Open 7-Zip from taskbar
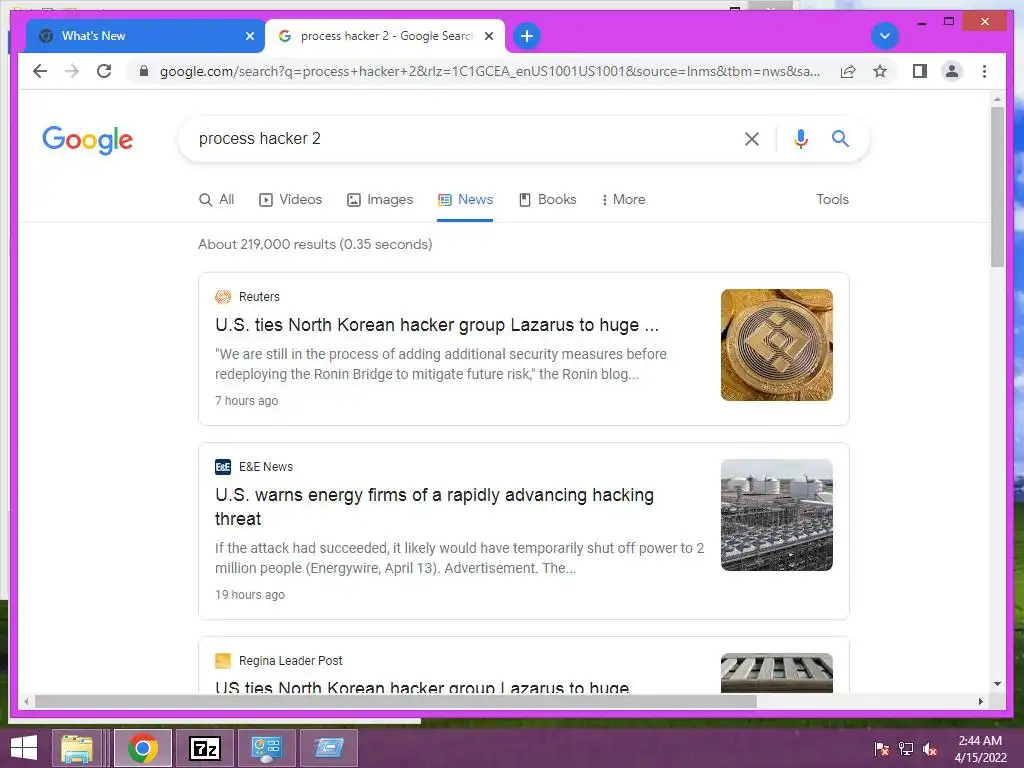 (204, 748)
